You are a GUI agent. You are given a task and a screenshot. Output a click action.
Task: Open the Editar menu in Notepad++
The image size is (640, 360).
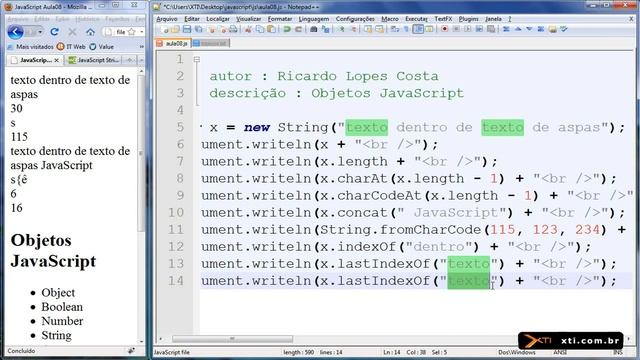192,19
